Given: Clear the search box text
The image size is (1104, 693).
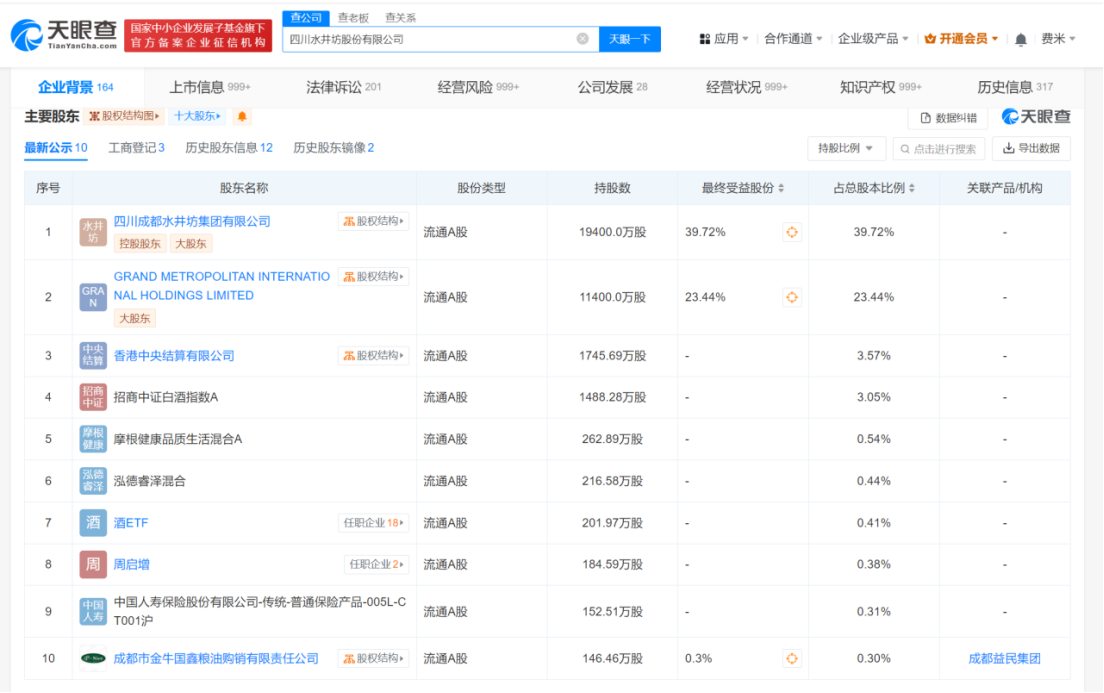Looking at the screenshot, I should pos(582,39).
